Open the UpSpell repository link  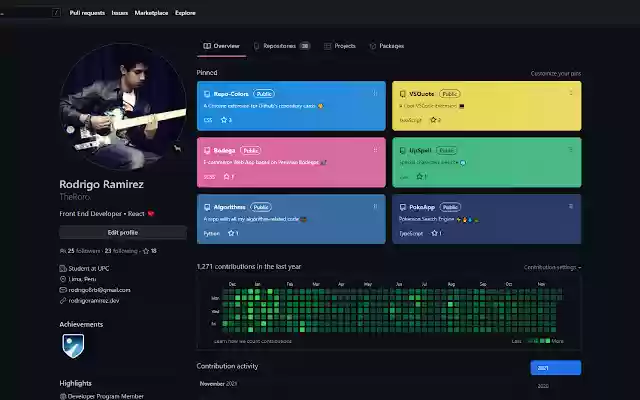tap(420, 151)
